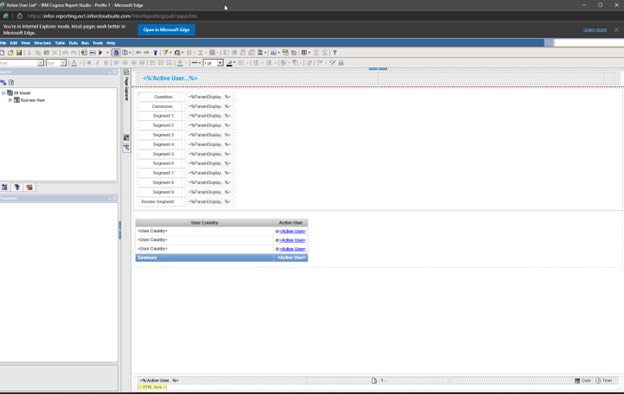
Task: Open the Table menu
Action: pyautogui.click(x=60, y=43)
